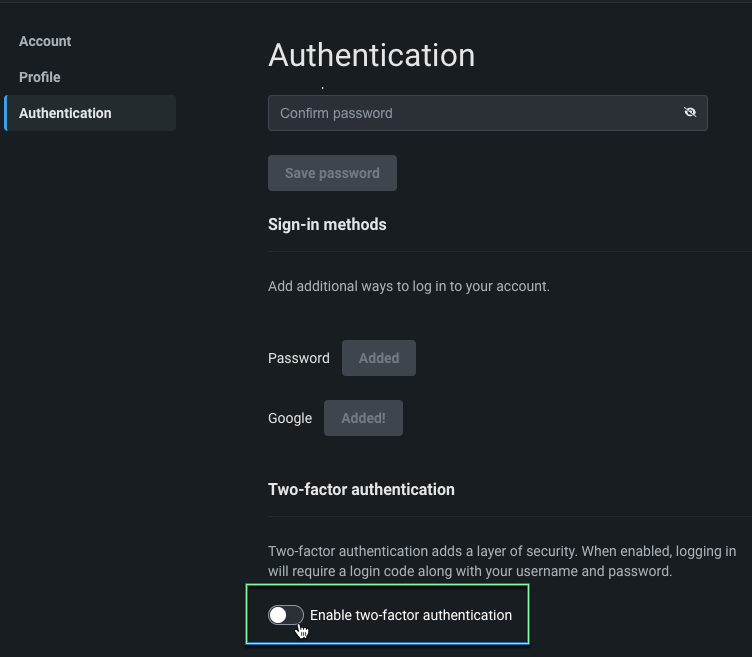Click the Two-factor authentication section heading
The height and width of the screenshot is (657, 752).
[x=361, y=489]
